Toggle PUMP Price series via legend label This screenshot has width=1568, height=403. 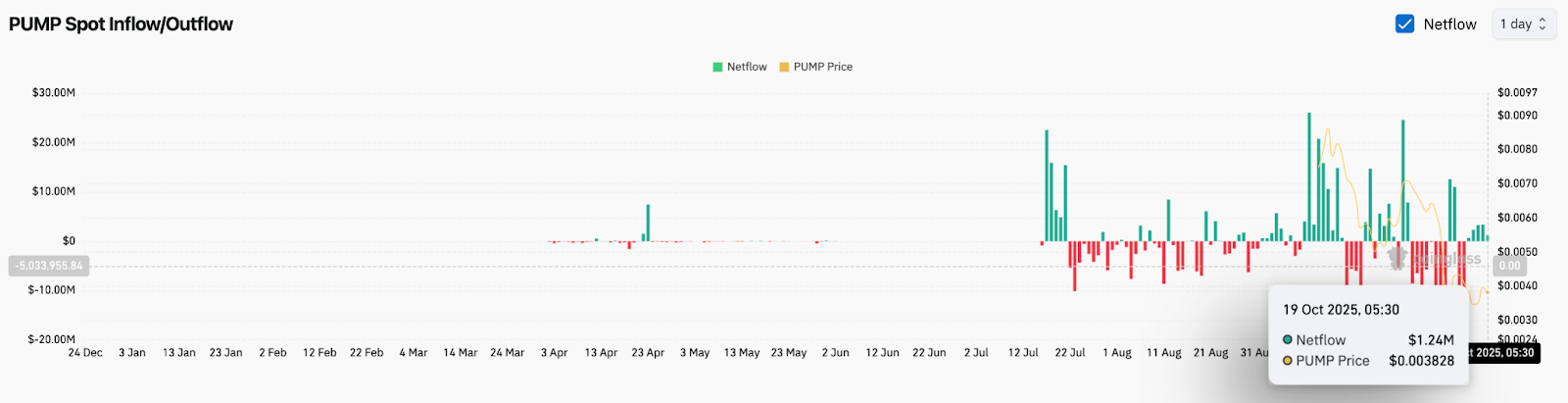click(x=823, y=67)
